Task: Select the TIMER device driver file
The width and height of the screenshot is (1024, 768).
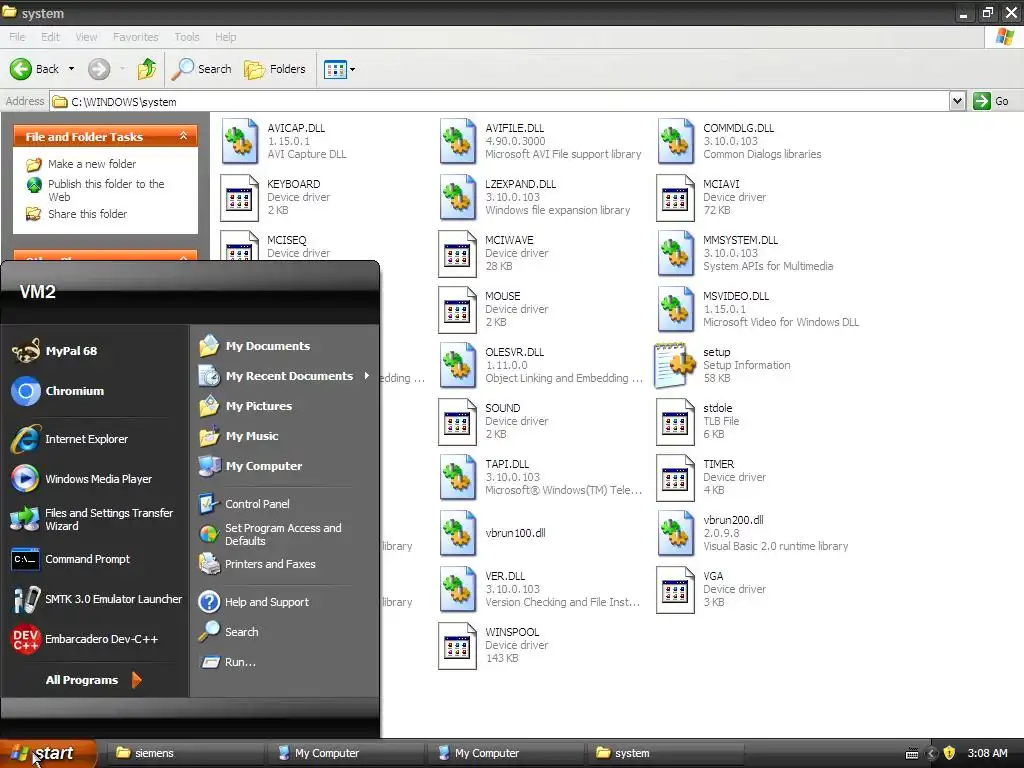Action: click(x=711, y=477)
